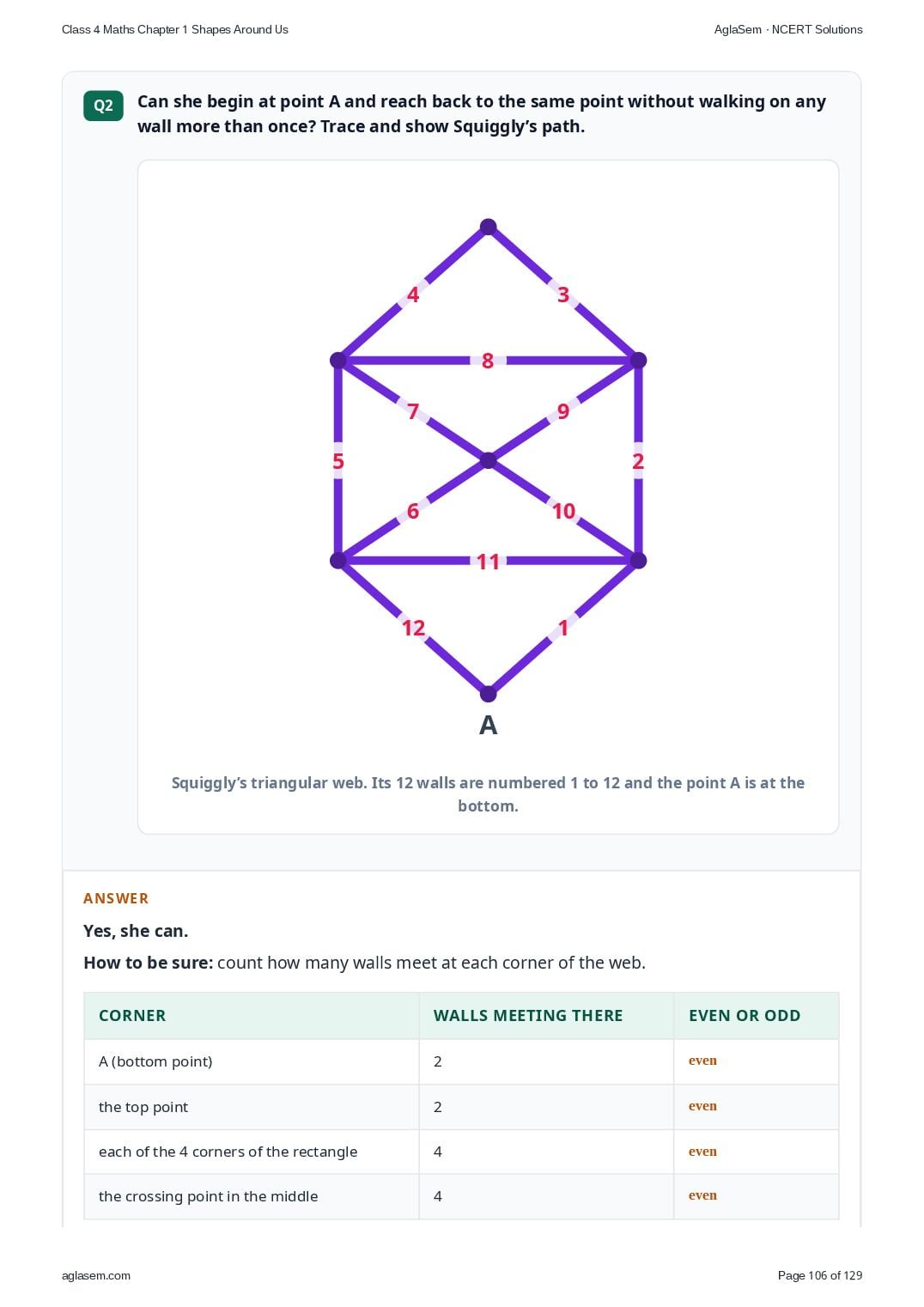Click the EVEN OR ODD column header
924x1307 pixels.
[745, 1016]
